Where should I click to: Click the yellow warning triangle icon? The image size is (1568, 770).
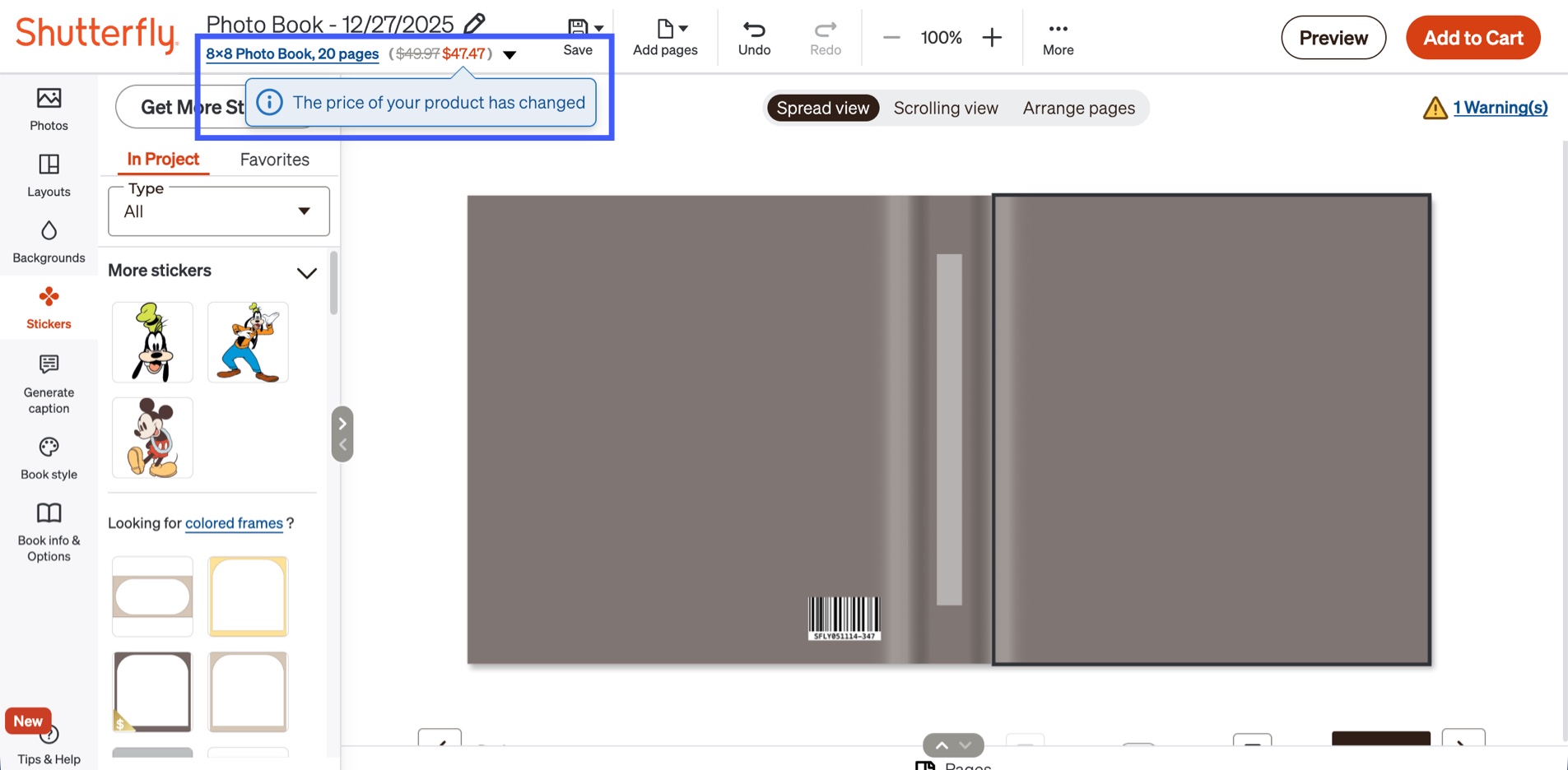tap(1435, 108)
